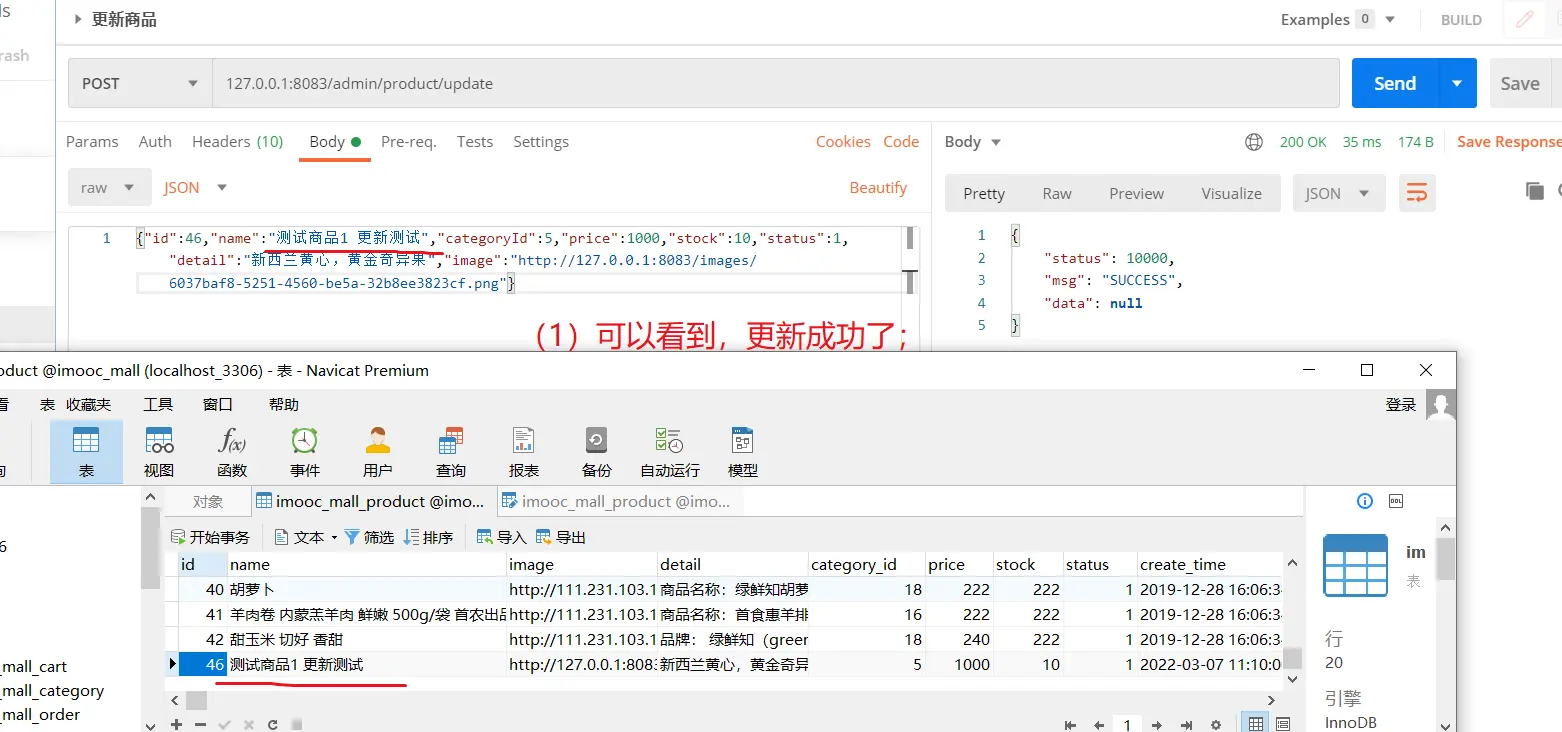This screenshot has width=1562, height=732.
Task: Switch to grid view in Navicat footer
Action: click(1256, 724)
